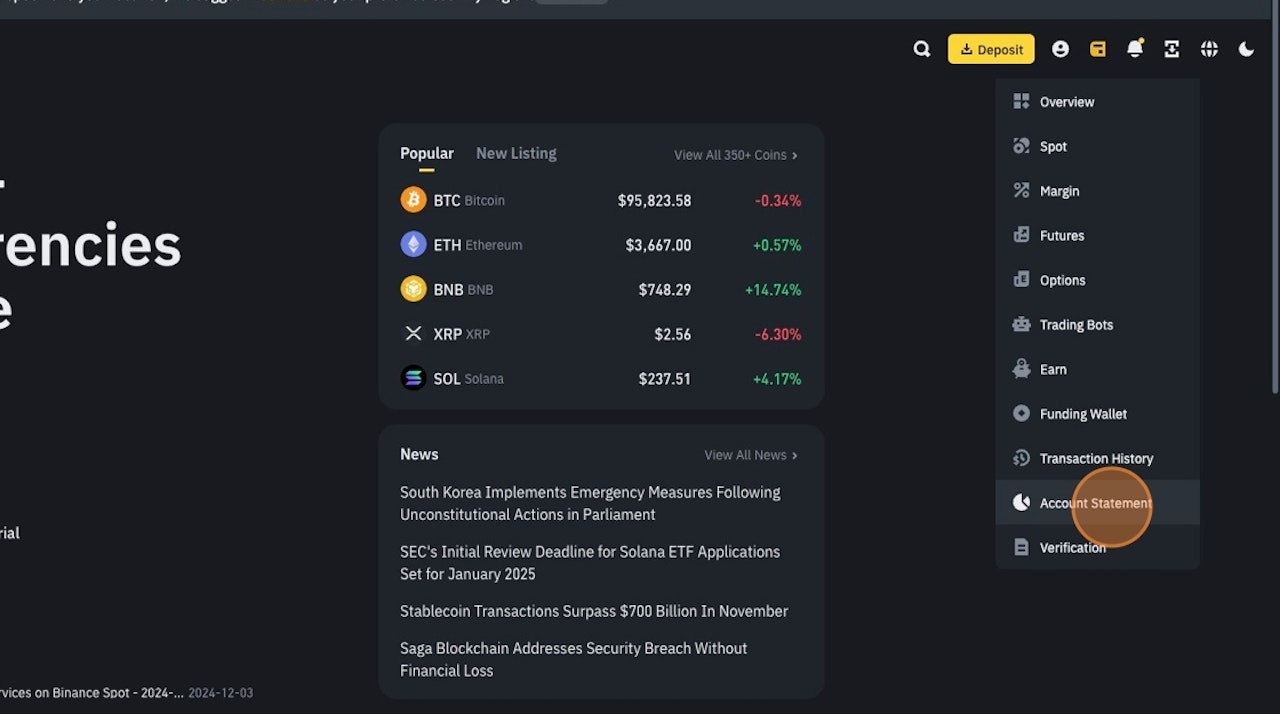Screen dimensions: 1280x714
Task: Click the Spot icon in the sidebar
Action: (x=1020, y=146)
